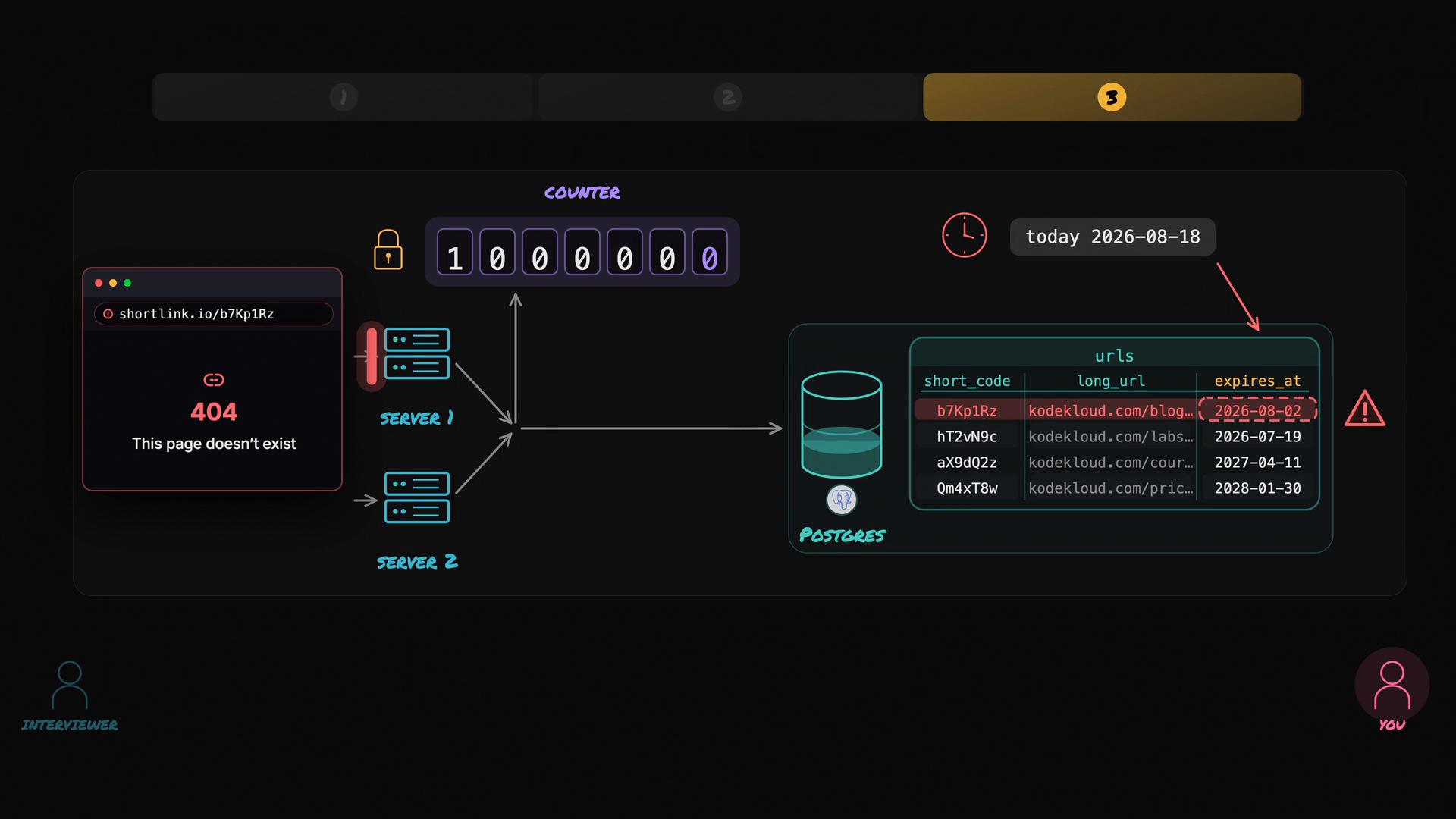
Task: Click the expiry date 2026-07-19
Action: [1257, 436]
